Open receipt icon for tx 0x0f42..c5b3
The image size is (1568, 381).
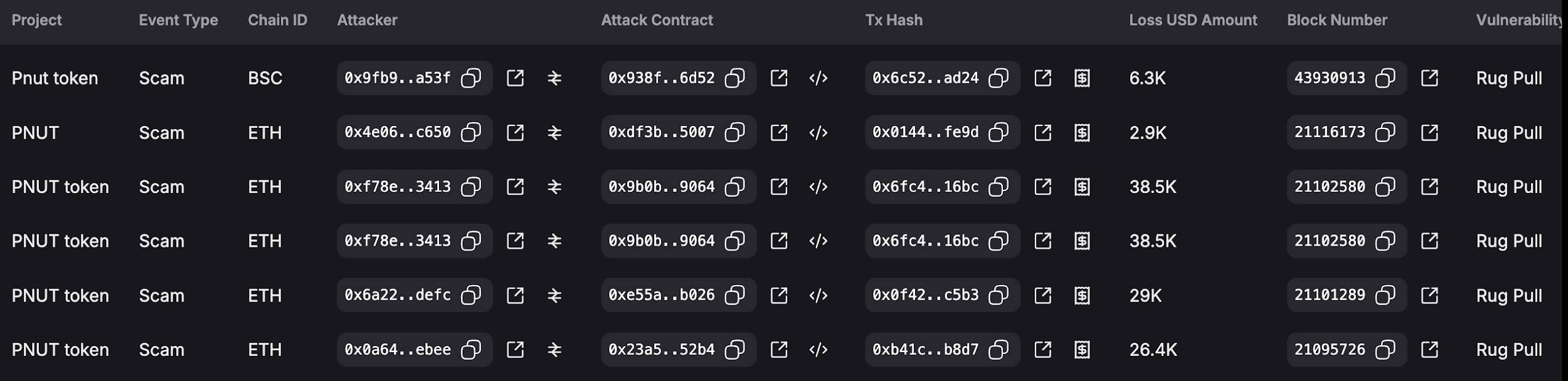point(1082,296)
